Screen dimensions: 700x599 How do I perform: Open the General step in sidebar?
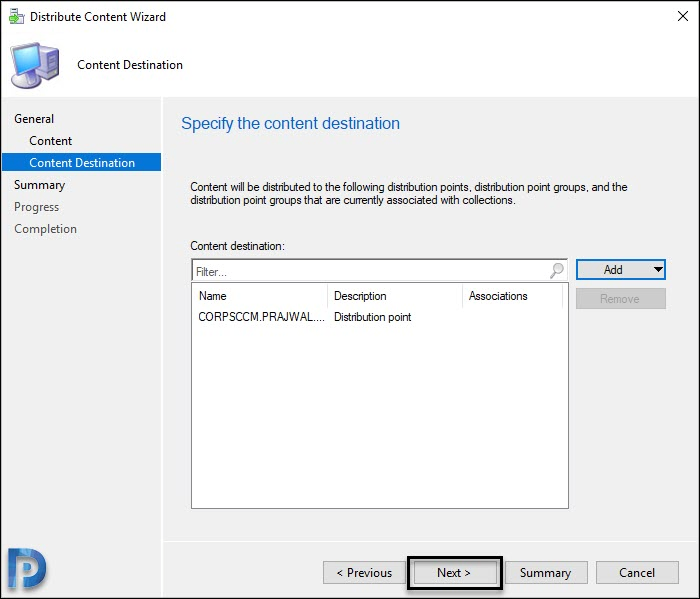(x=34, y=119)
